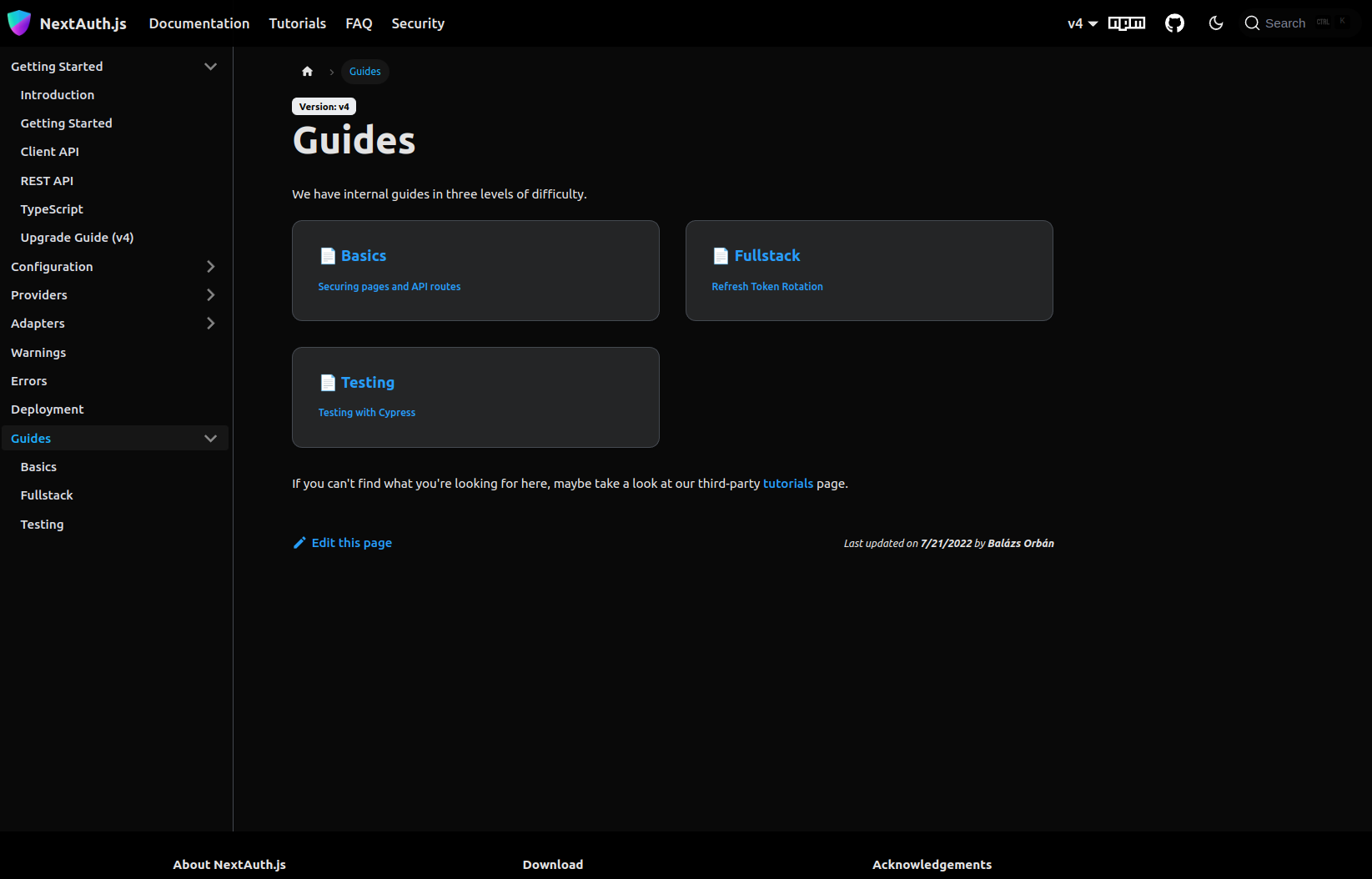Viewport: 1372px width, 879px height.
Task: Open Deployment page in sidebar
Action: pos(48,409)
